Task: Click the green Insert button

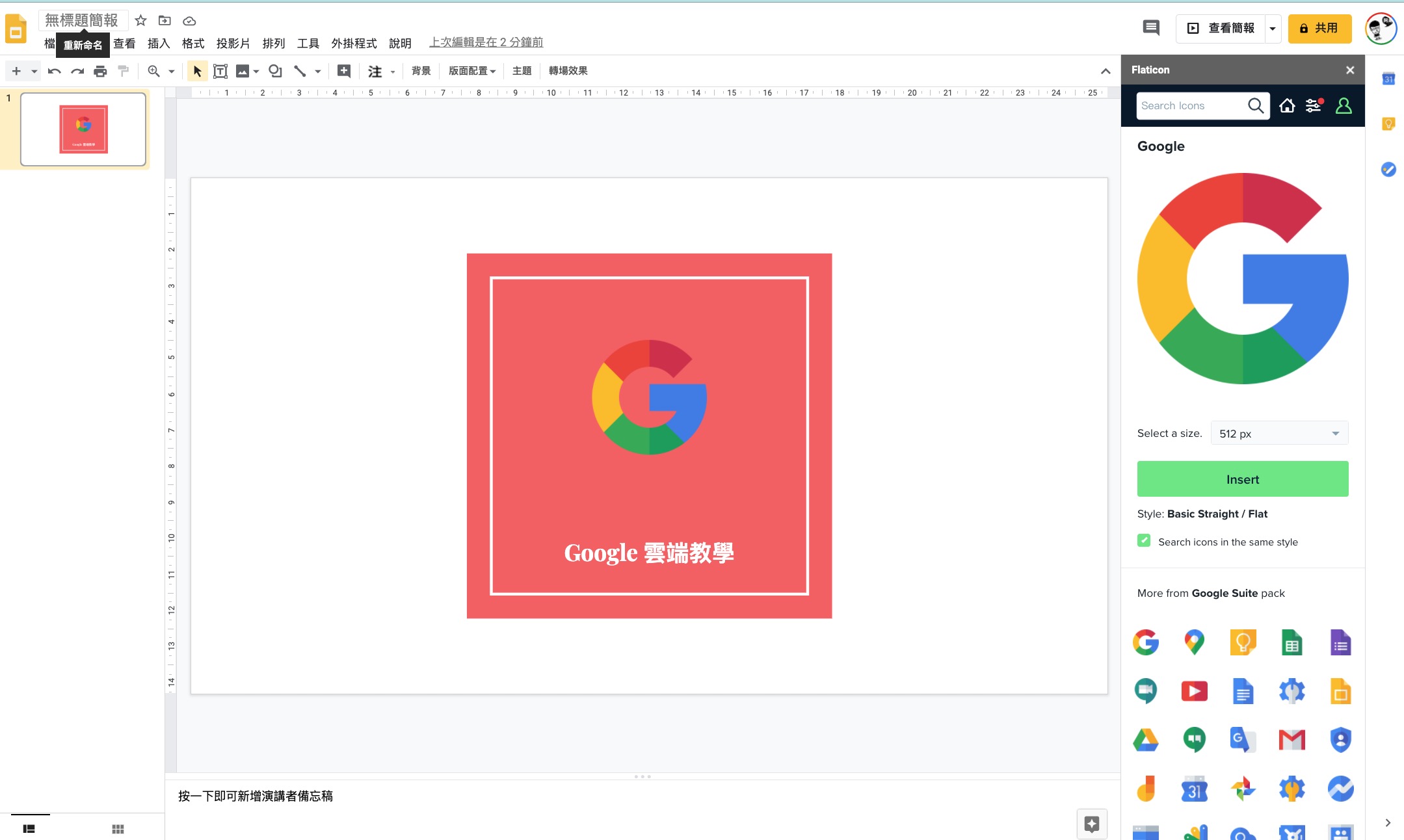Action: (x=1242, y=479)
